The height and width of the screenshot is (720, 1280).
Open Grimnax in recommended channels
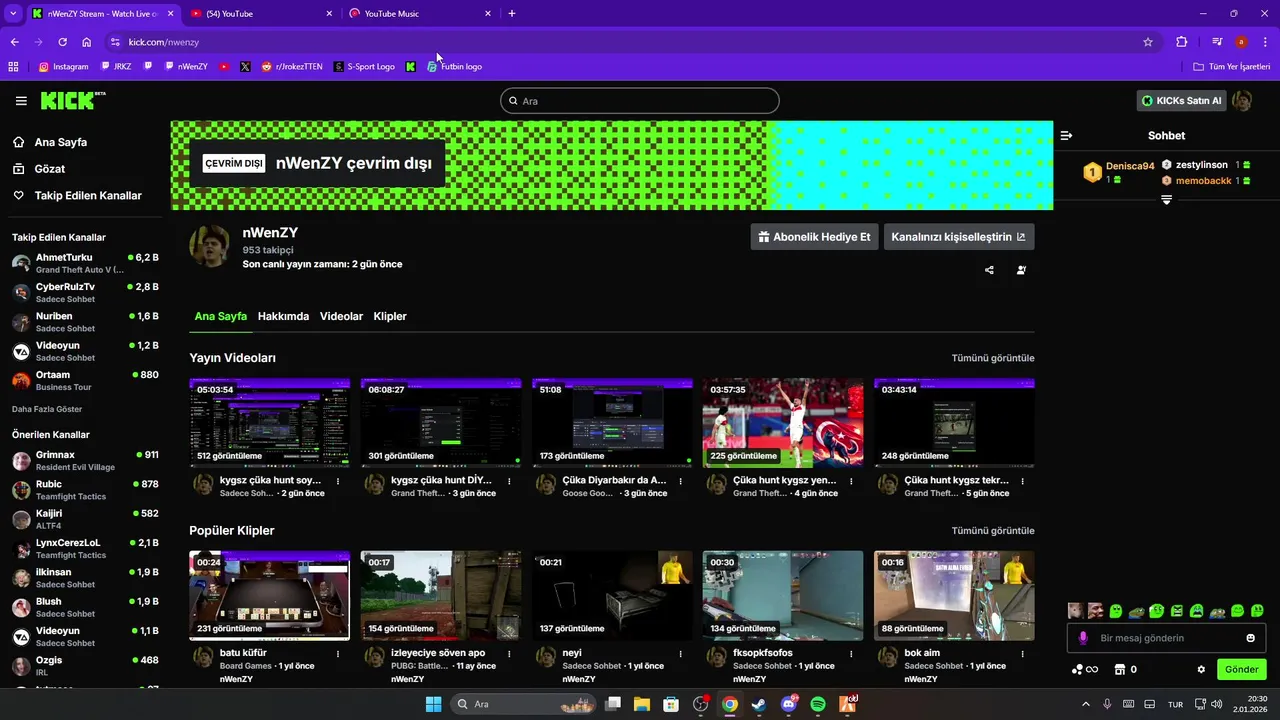(x=85, y=460)
